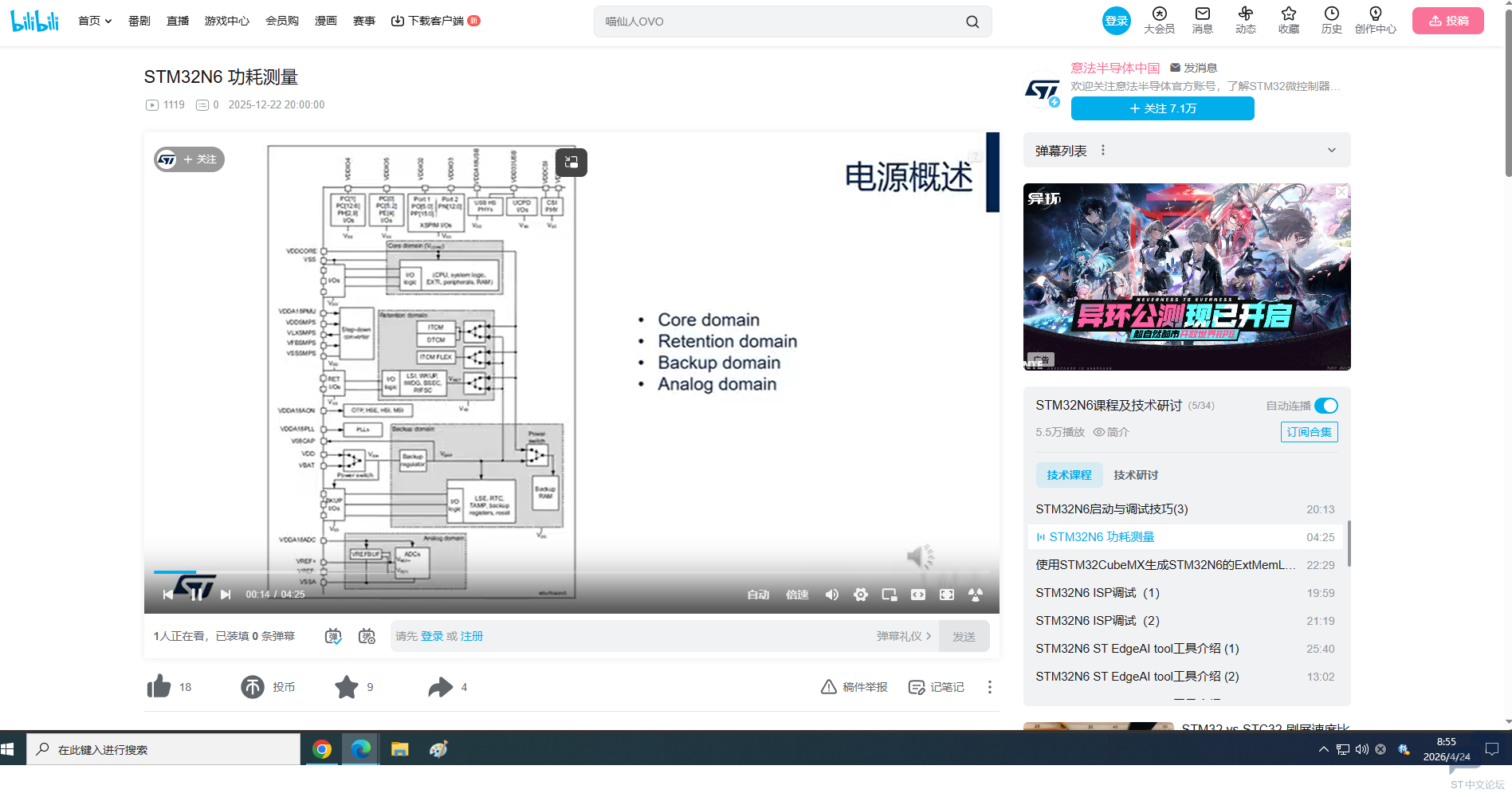The image size is (1512, 797).
Task: Play STM32N6 ISP调试 (1) from playlist
Action: [x=1184, y=593]
